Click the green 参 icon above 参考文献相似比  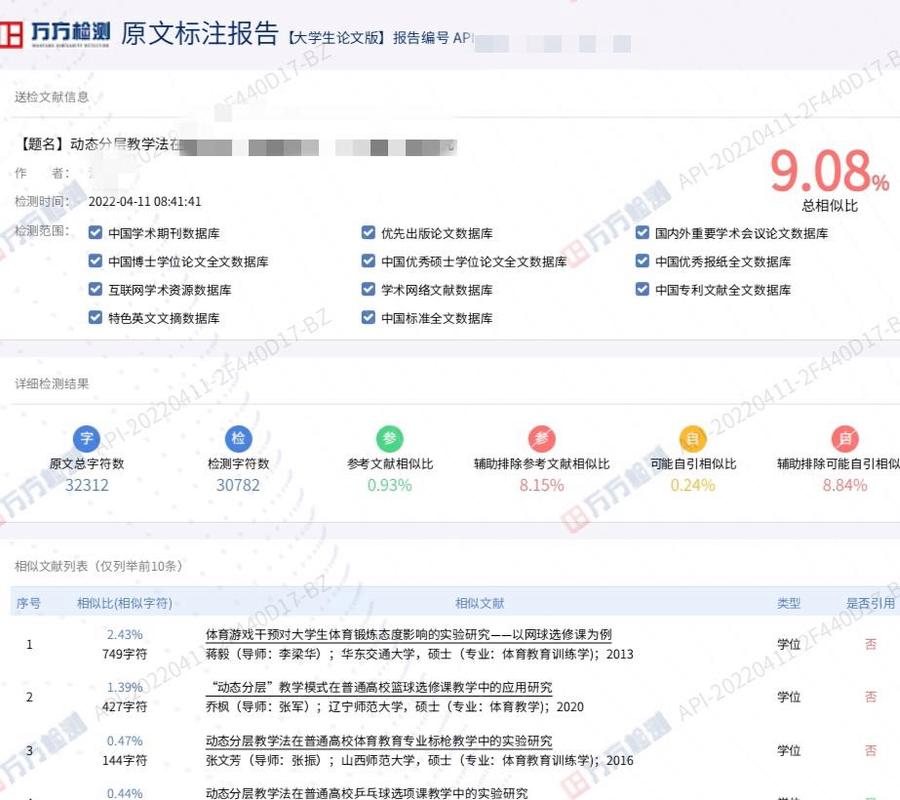[388, 438]
